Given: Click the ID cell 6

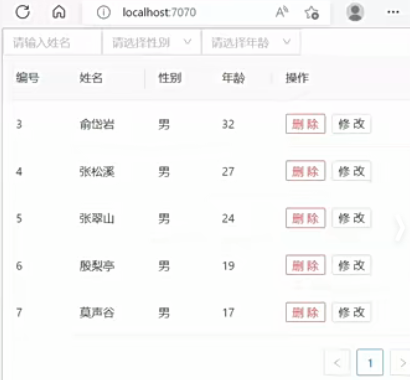Looking at the screenshot, I should coord(19,266).
